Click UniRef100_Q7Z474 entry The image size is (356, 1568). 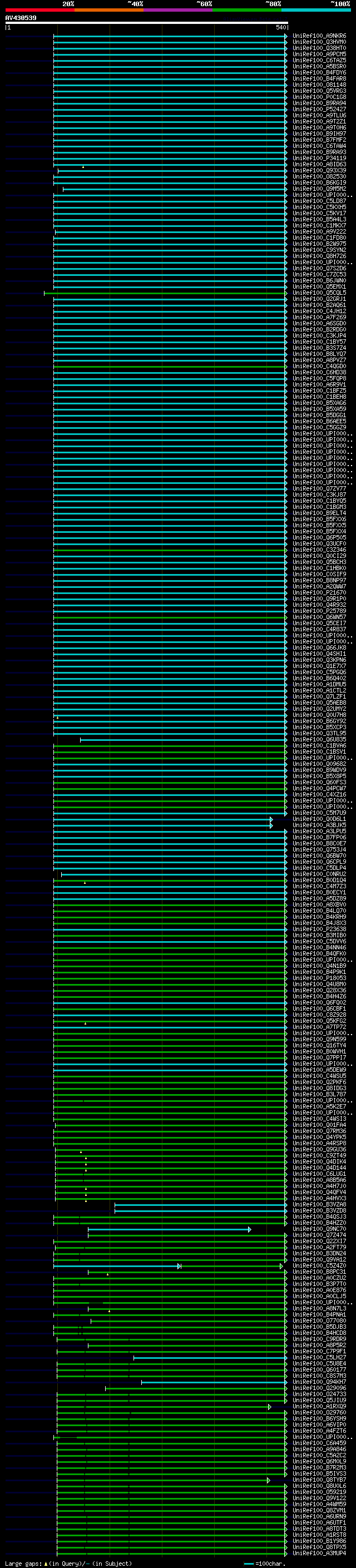[319, 1235]
